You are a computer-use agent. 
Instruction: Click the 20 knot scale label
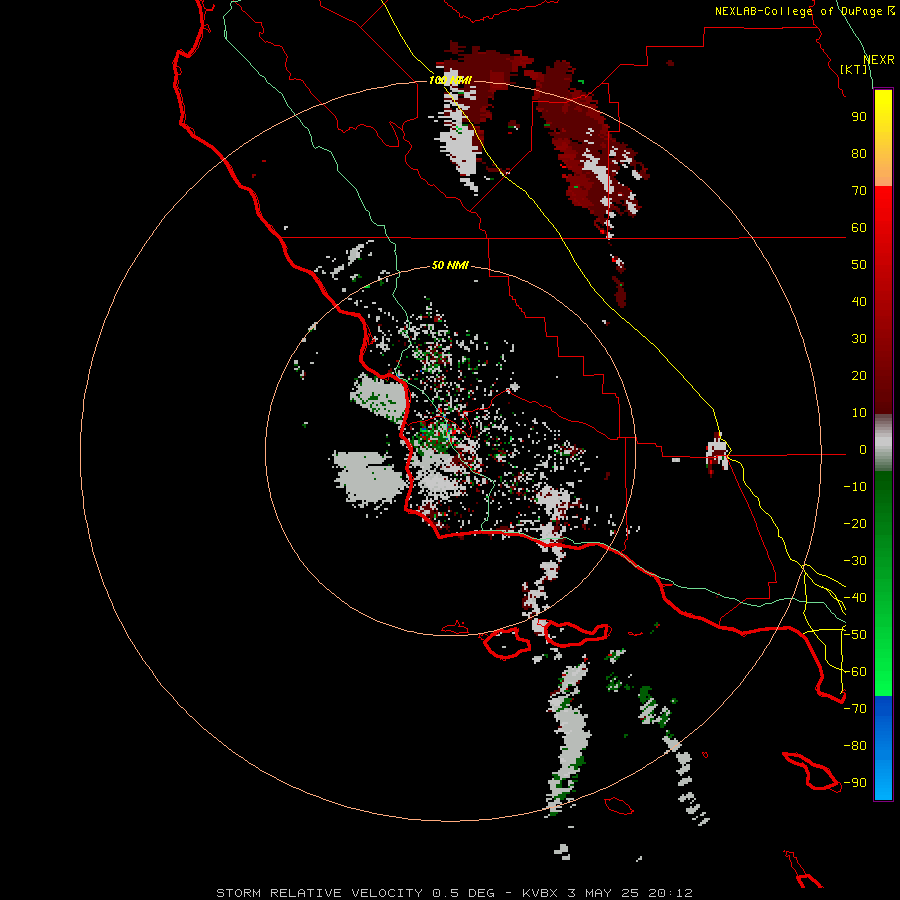[x=859, y=376]
